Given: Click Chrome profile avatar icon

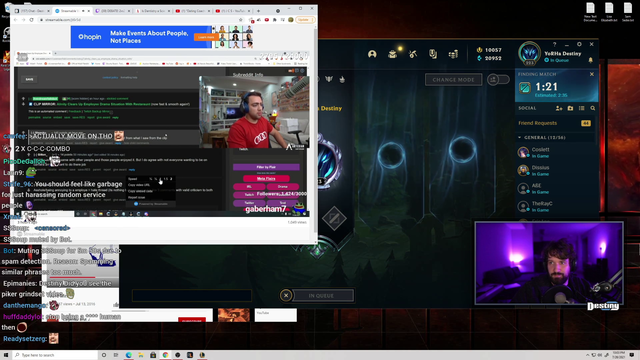Looking at the screenshot, I should (291, 20).
